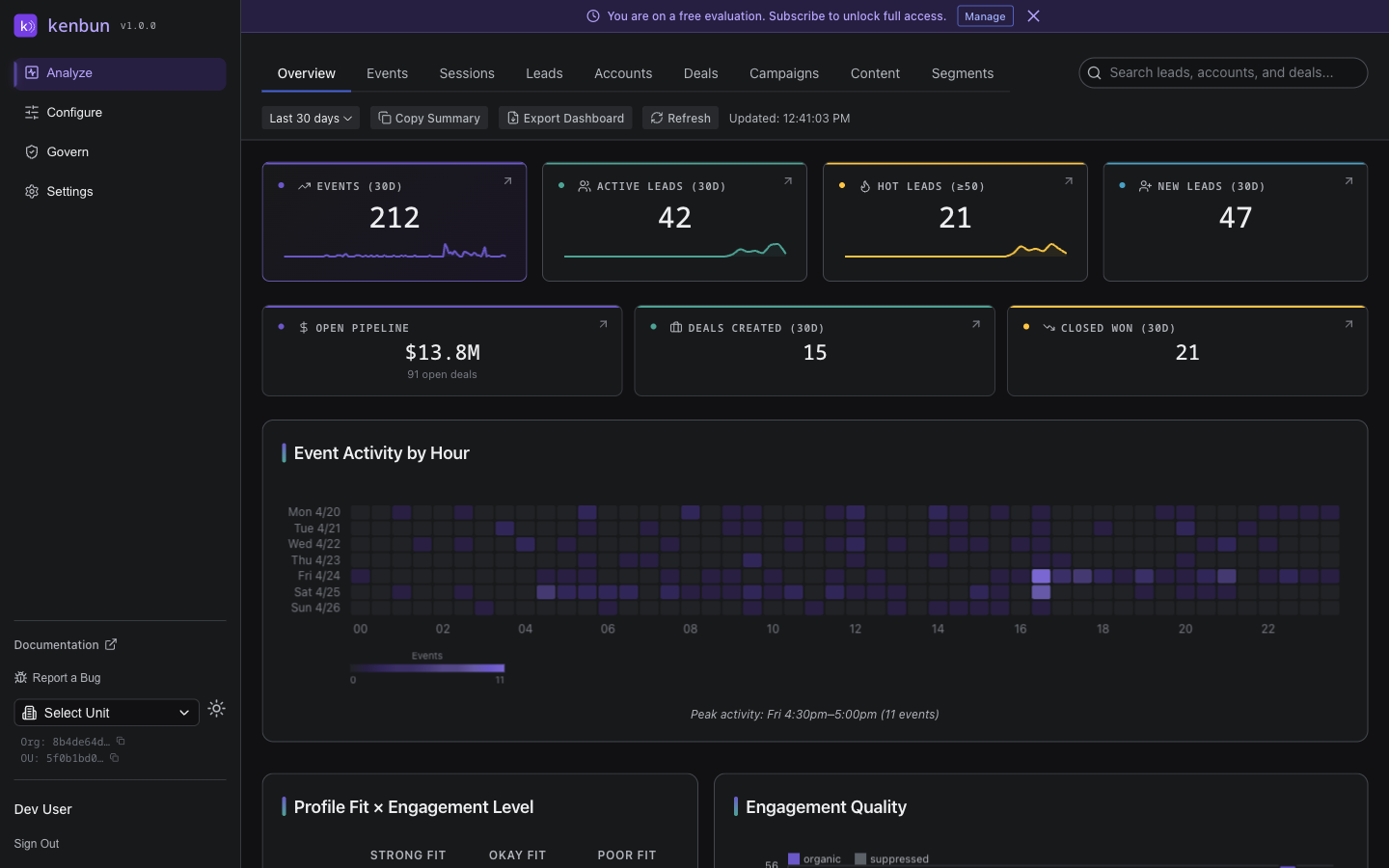Switch to the Sessions tab

pyautogui.click(x=467, y=73)
